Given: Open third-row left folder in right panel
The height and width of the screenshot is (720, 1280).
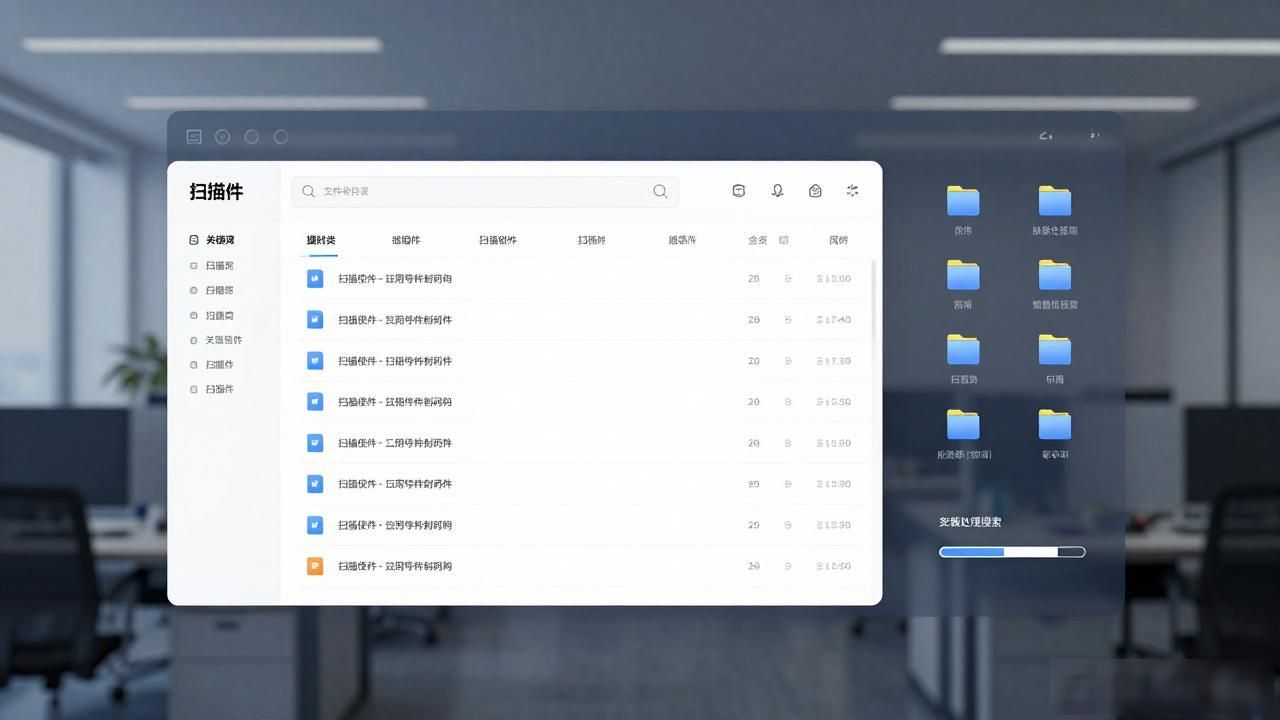Looking at the screenshot, I should pyautogui.click(x=963, y=349).
